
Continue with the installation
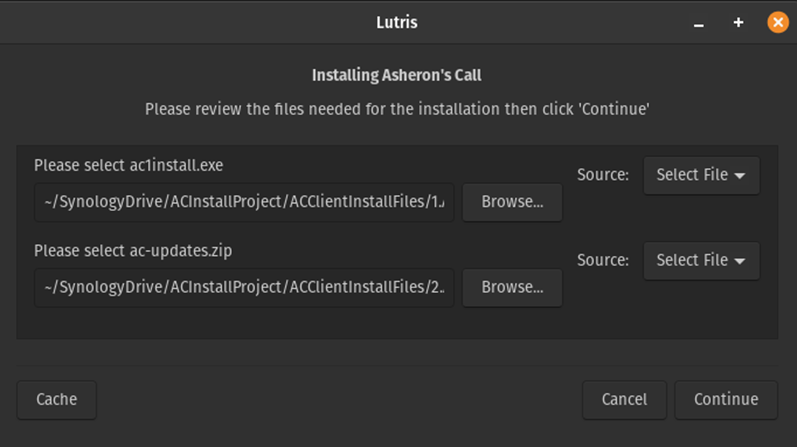725,399
